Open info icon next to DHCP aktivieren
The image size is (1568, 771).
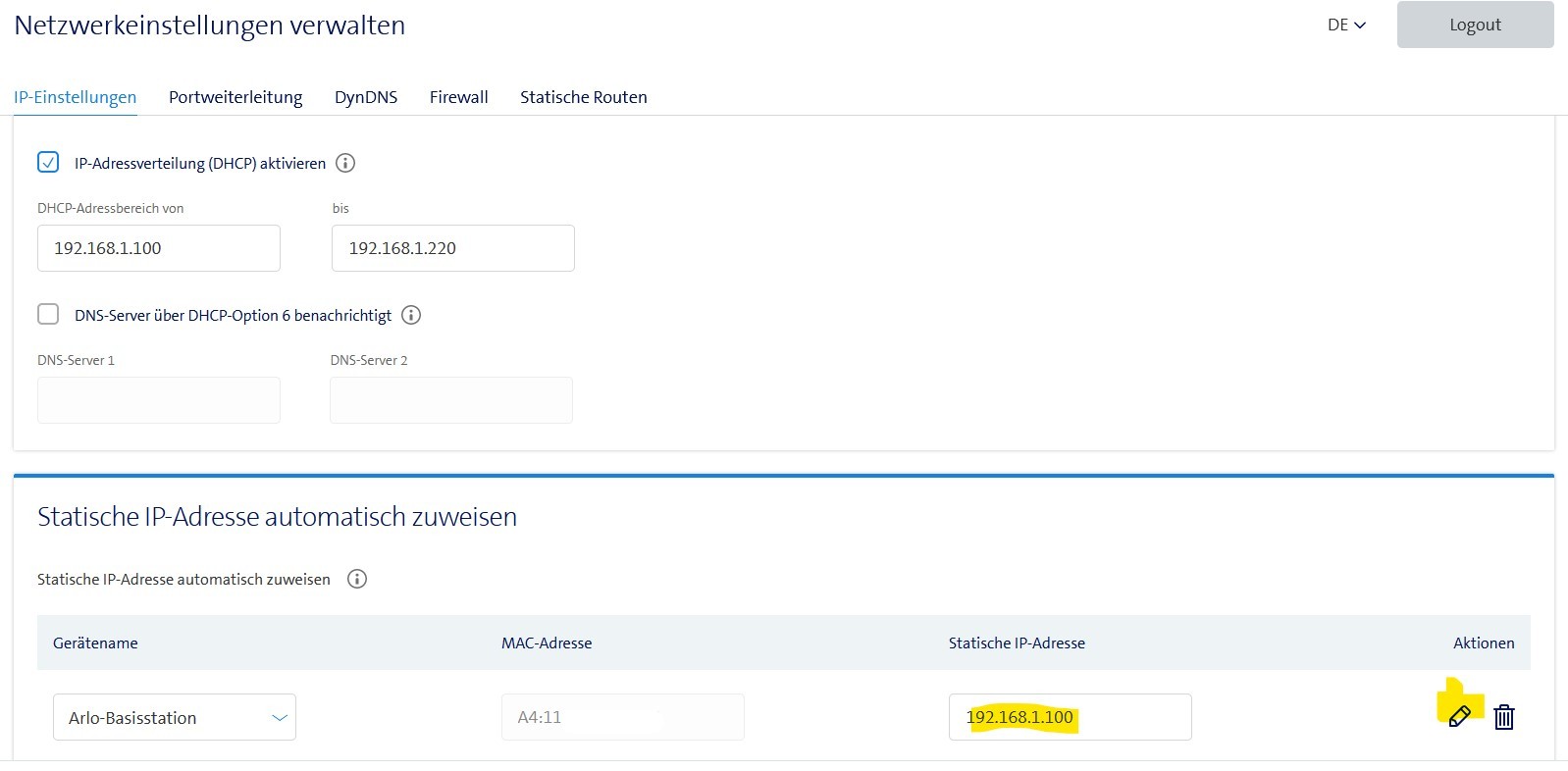coord(345,164)
